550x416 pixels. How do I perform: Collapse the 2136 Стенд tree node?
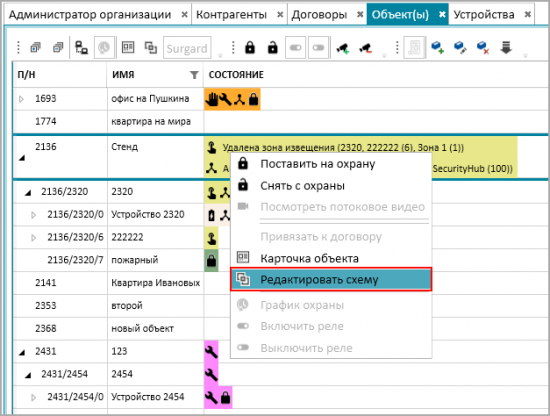coord(22,158)
